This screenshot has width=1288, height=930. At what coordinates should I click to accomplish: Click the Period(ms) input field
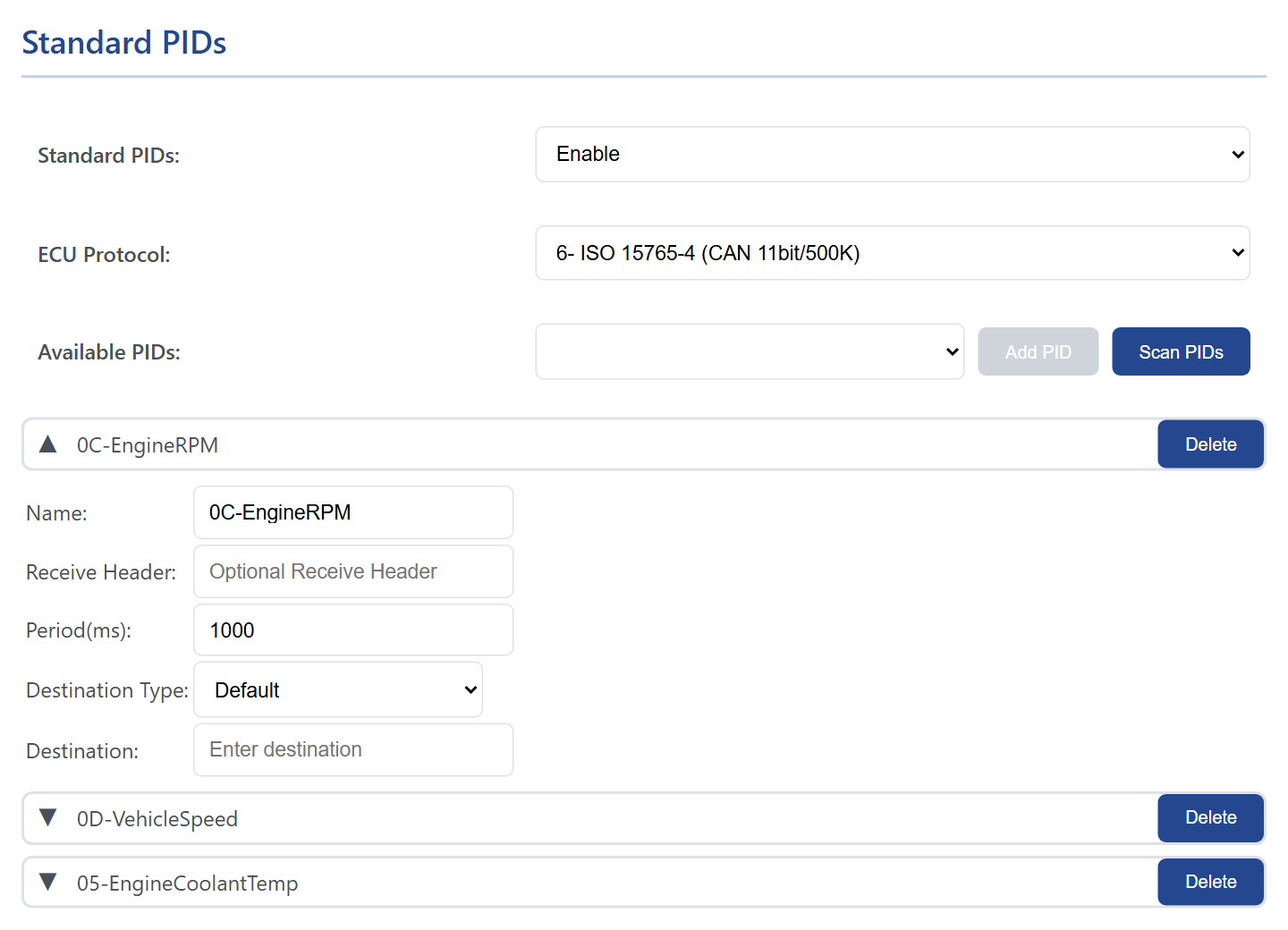353,630
